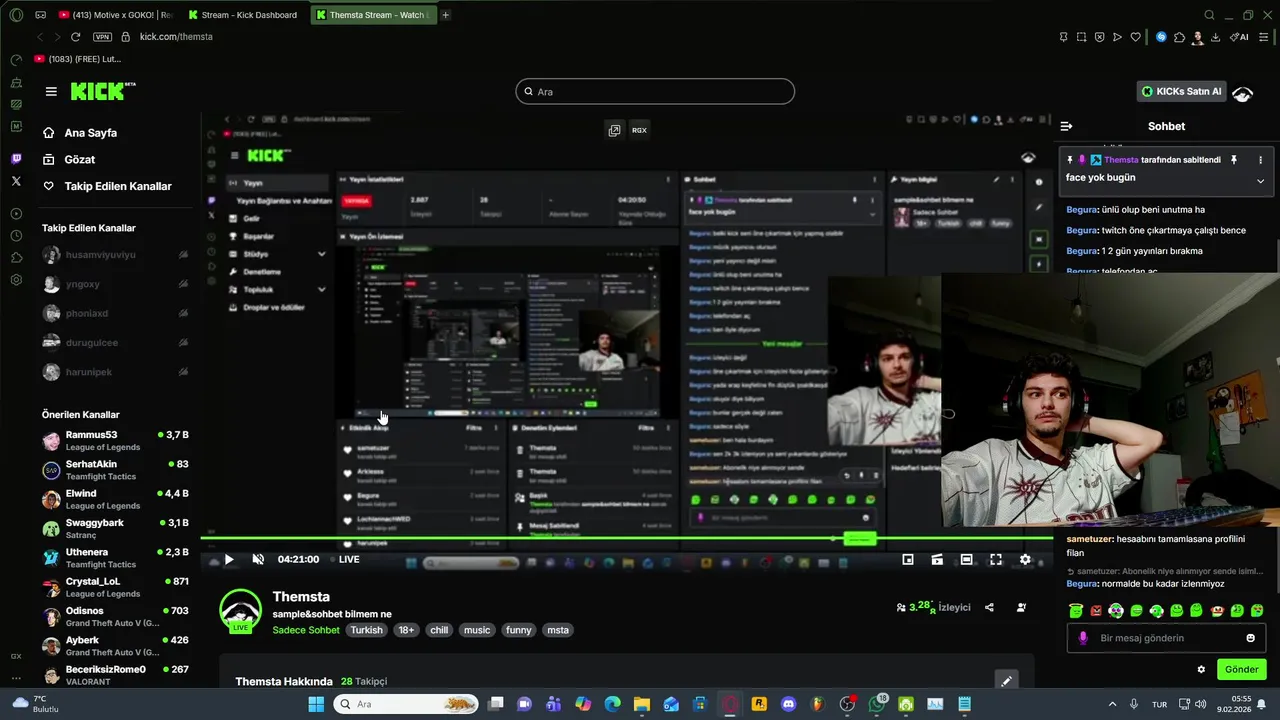1280x720 pixels.
Task: Open X (Twitter) in the browser sidebar
Action: [16, 181]
